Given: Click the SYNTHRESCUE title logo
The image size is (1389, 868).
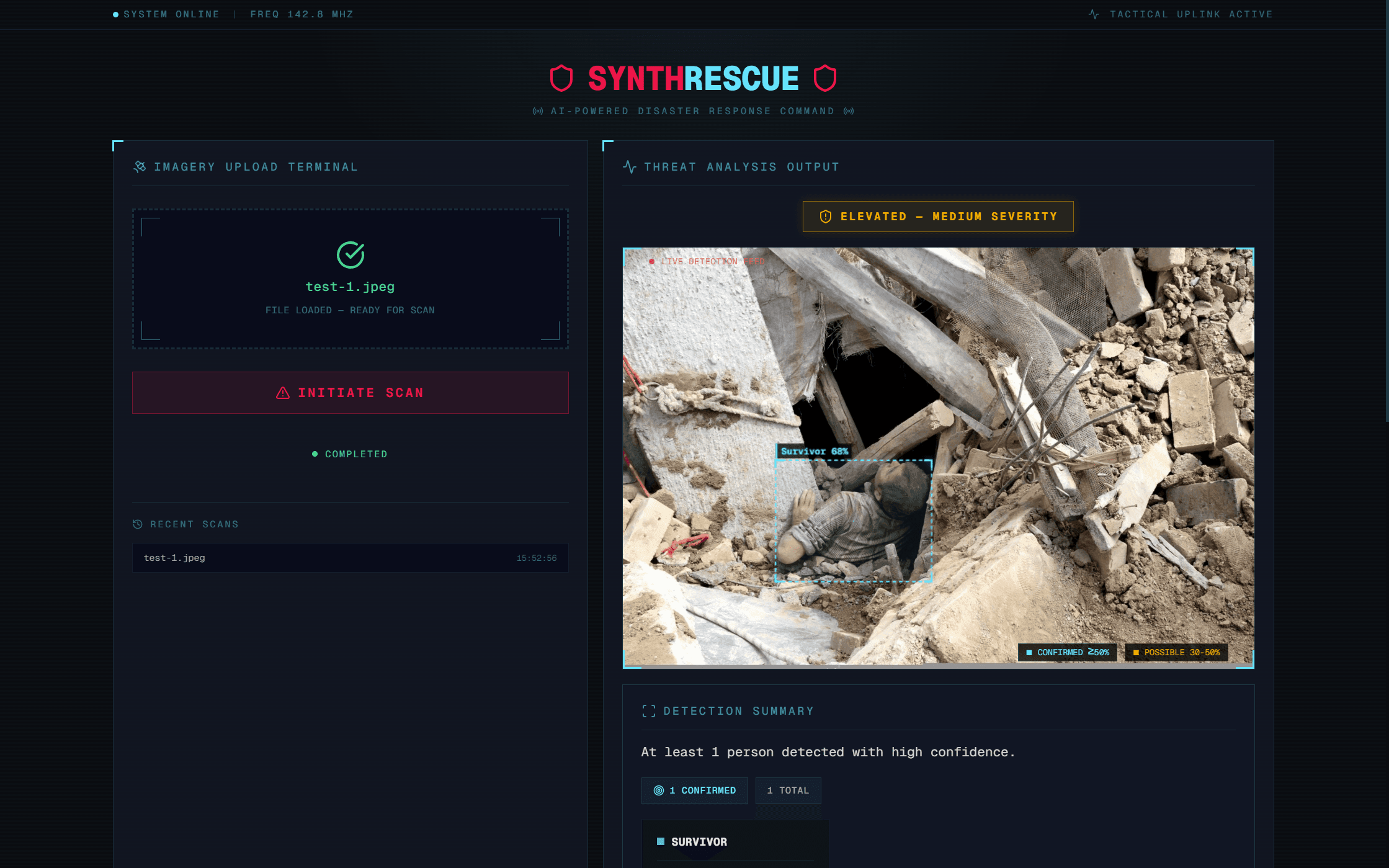Looking at the screenshot, I should (693, 78).
